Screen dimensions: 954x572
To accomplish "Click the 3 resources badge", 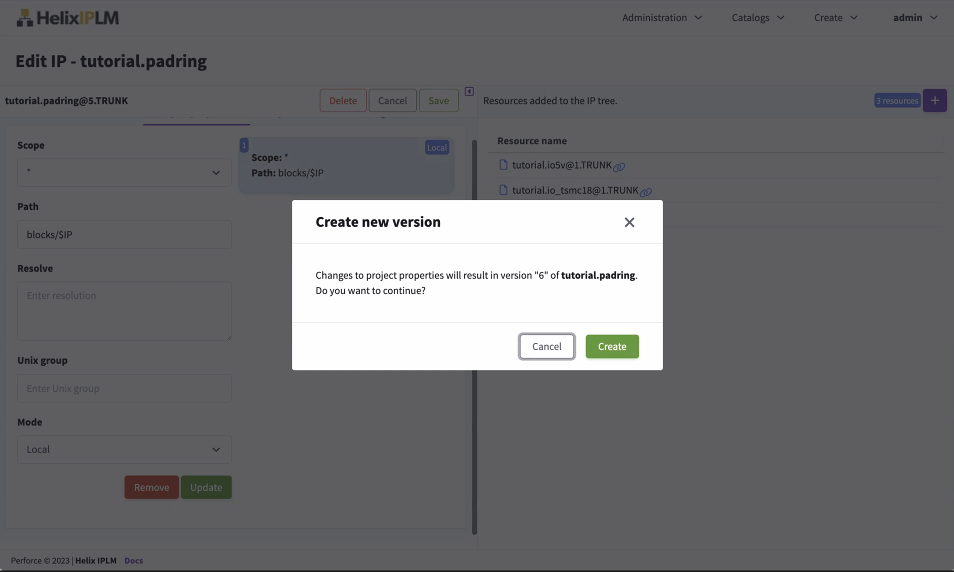I will click(897, 101).
